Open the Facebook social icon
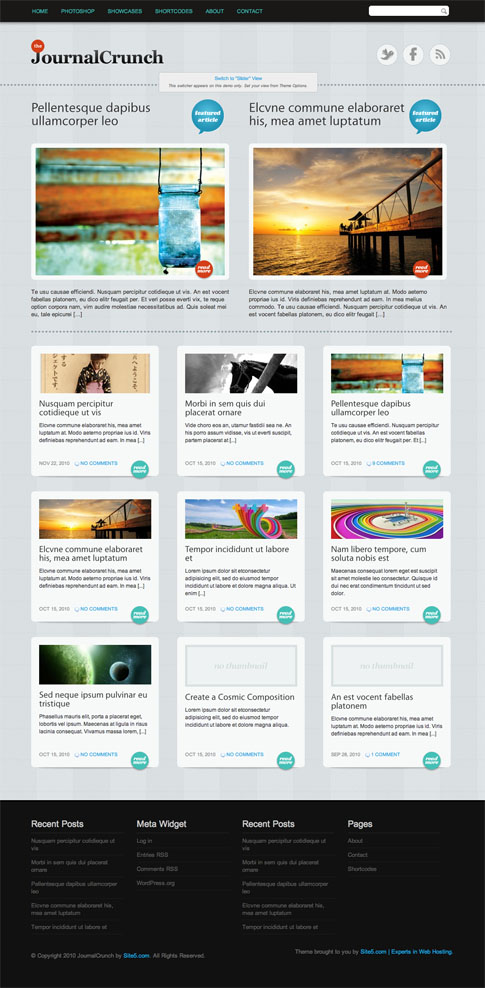 (x=413, y=55)
